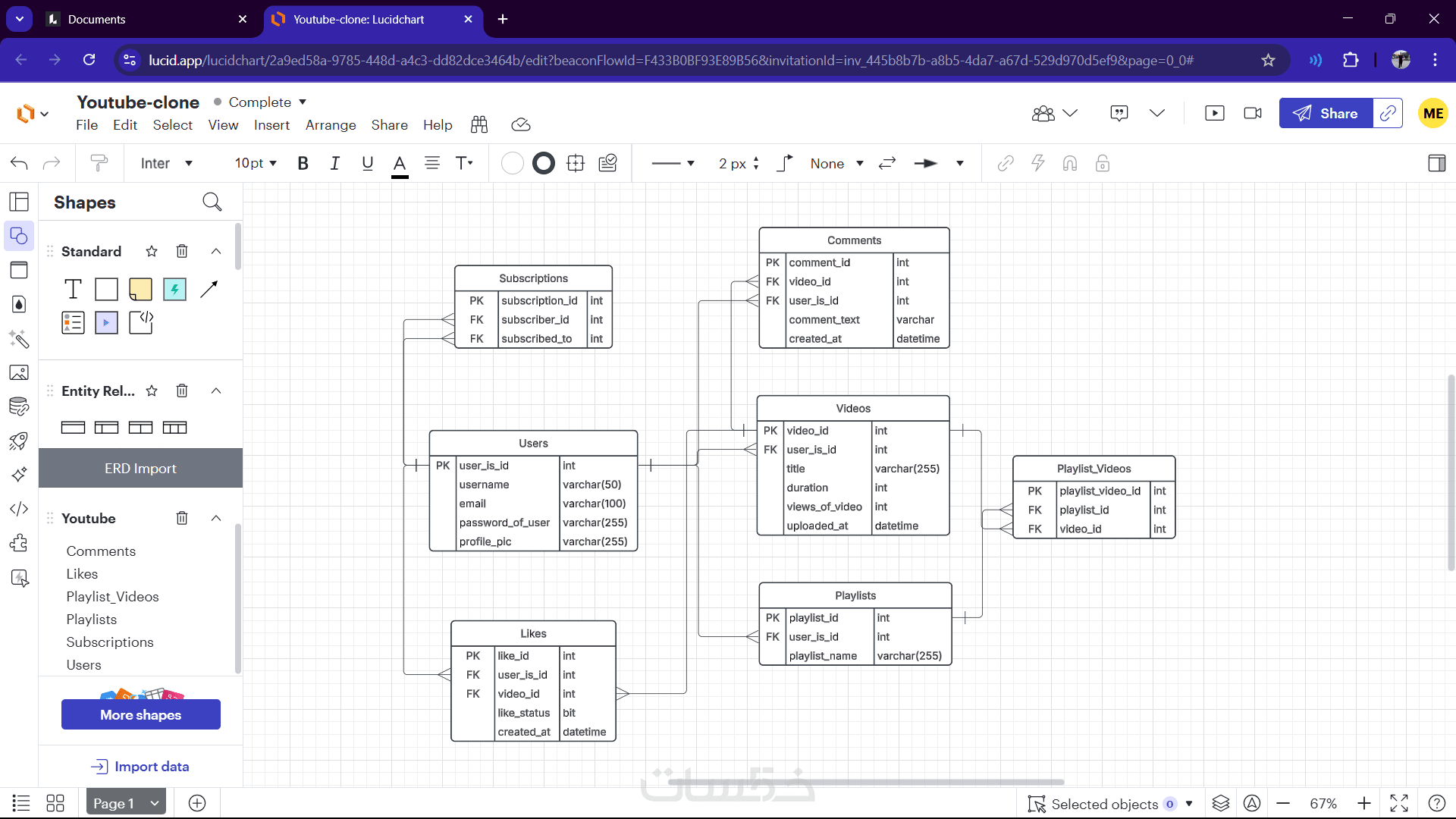Collapse the Youtube shape library
Screen dimensions: 1456x819
(x=216, y=518)
